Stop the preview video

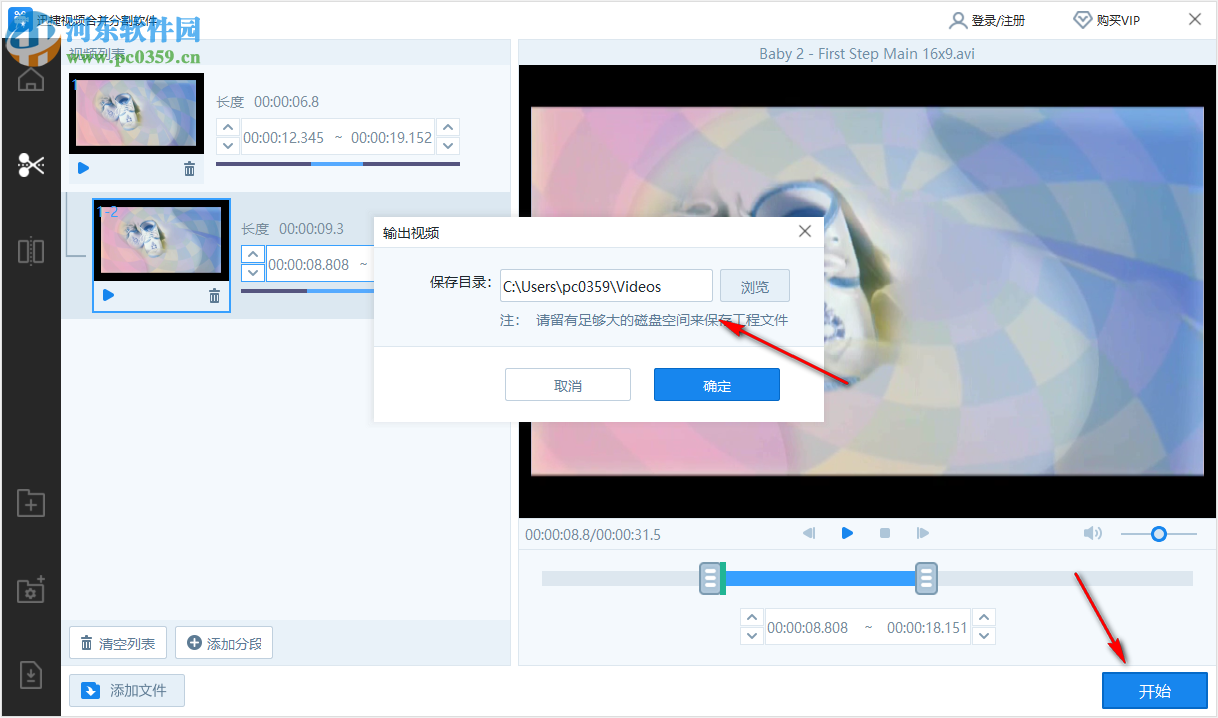(x=885, y=533)
